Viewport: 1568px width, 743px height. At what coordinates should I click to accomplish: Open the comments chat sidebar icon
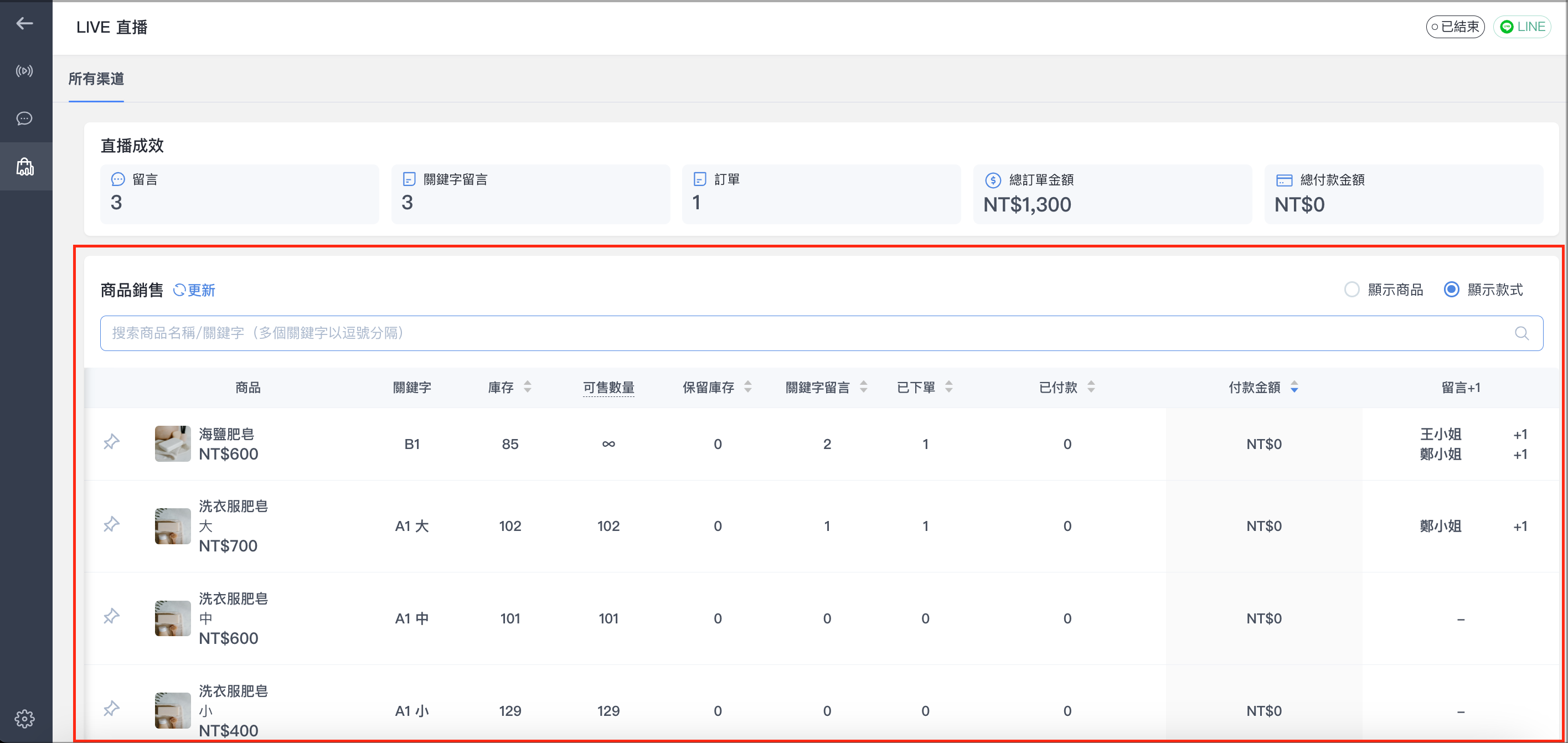tap(24, 118)
